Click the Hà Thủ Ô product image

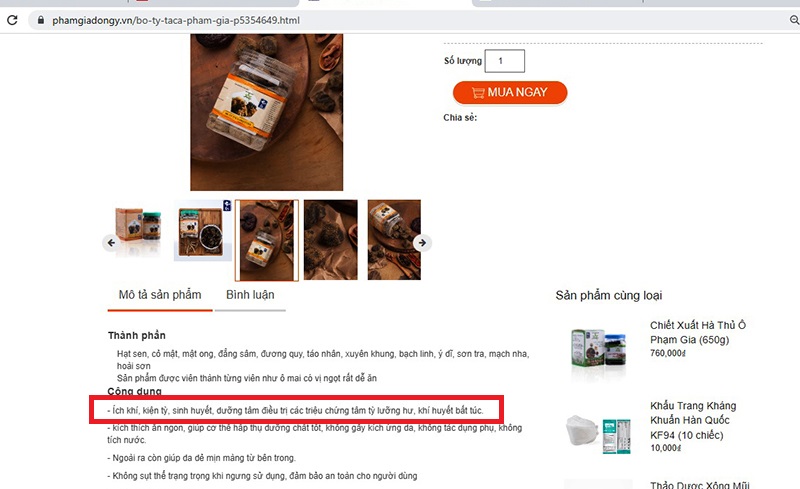(598, 351)
